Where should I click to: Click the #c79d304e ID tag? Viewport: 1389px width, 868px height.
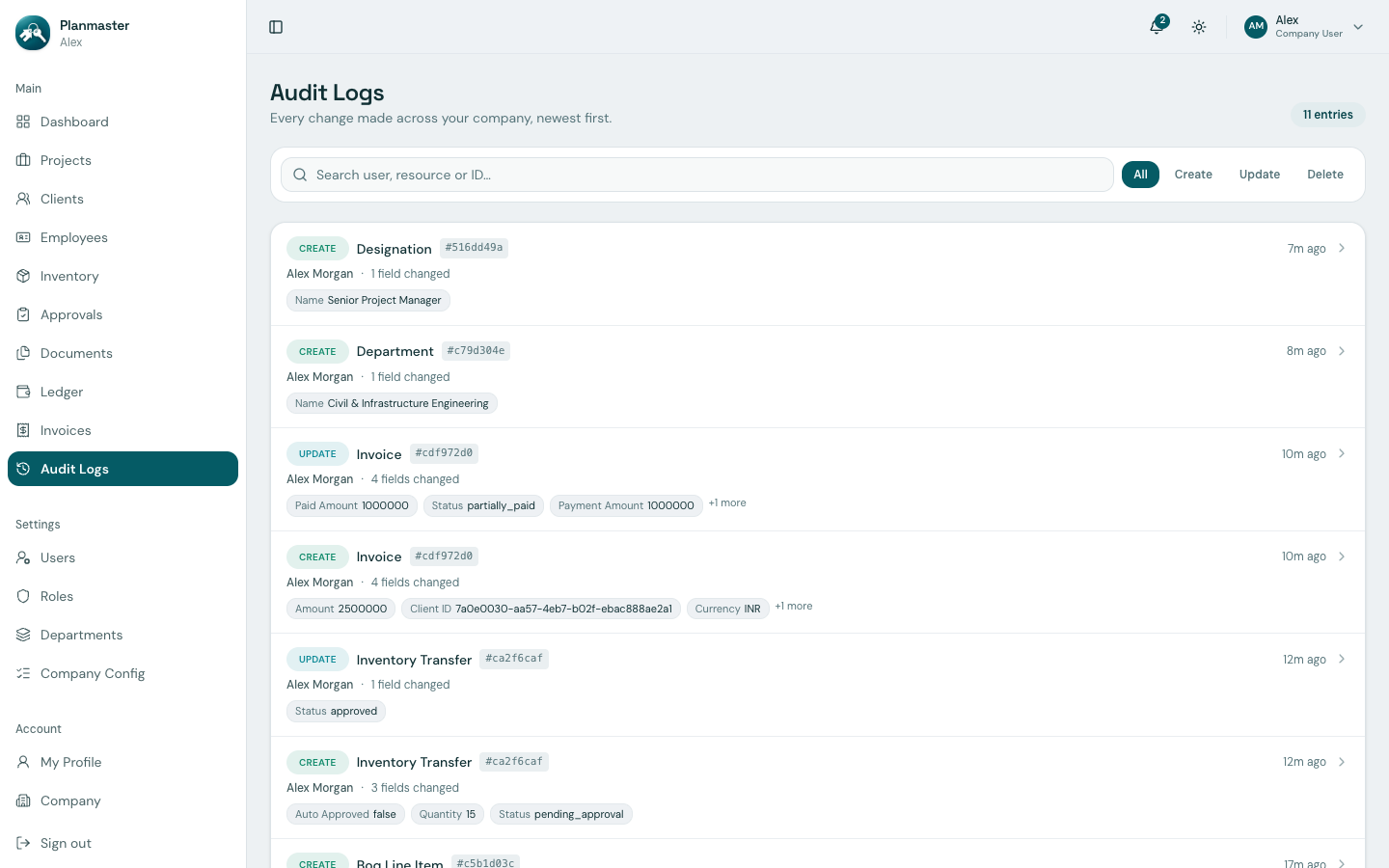[x=476, y=351]
